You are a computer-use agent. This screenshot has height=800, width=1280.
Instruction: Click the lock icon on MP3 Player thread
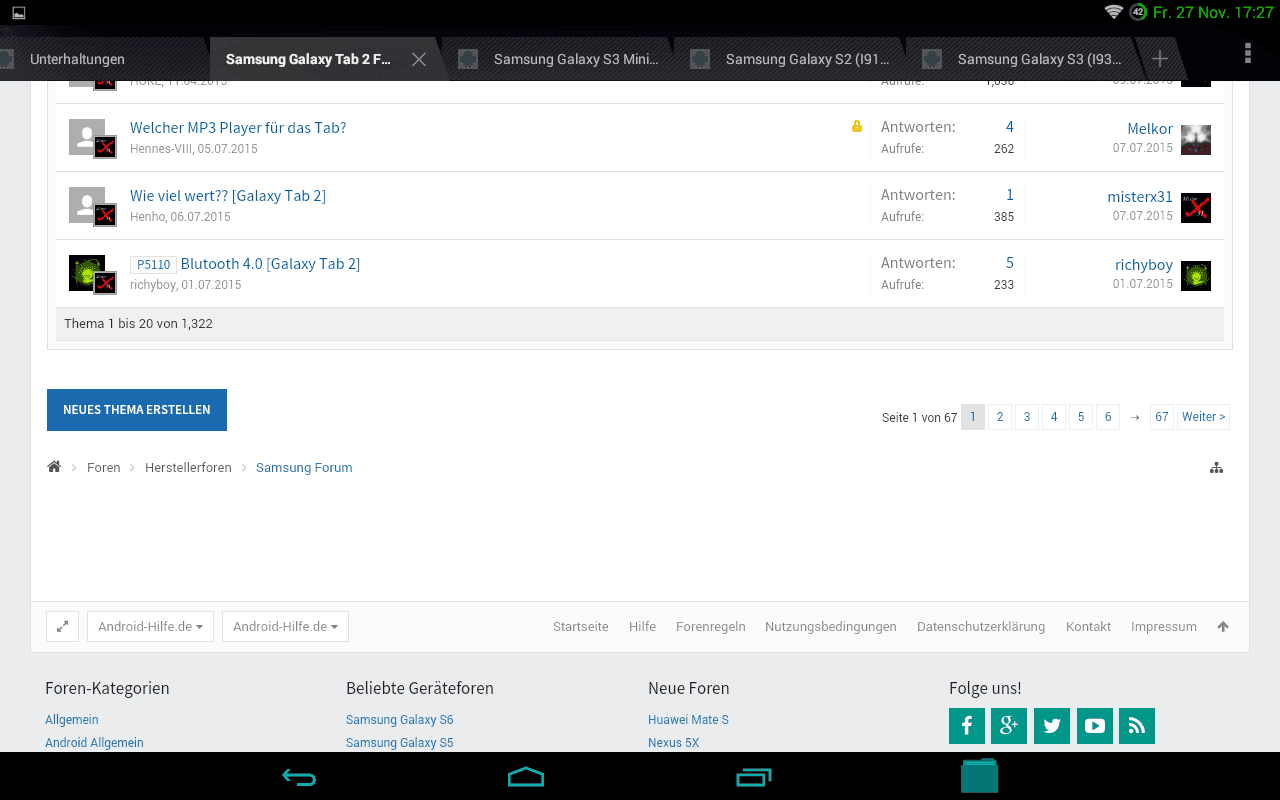point(857,127)
